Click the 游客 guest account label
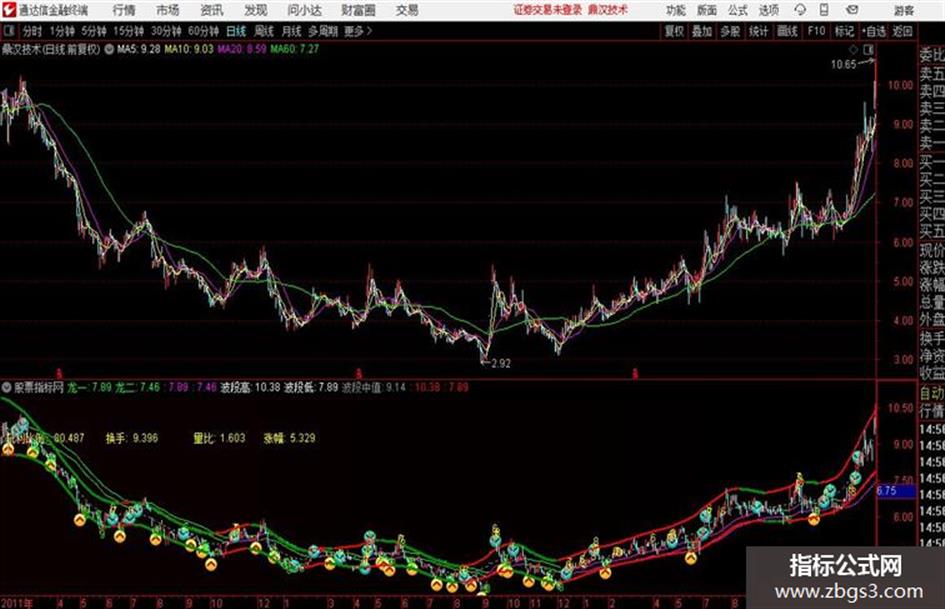Image resolution: width=945 pixels, height=609 pixels. (903, 10)
